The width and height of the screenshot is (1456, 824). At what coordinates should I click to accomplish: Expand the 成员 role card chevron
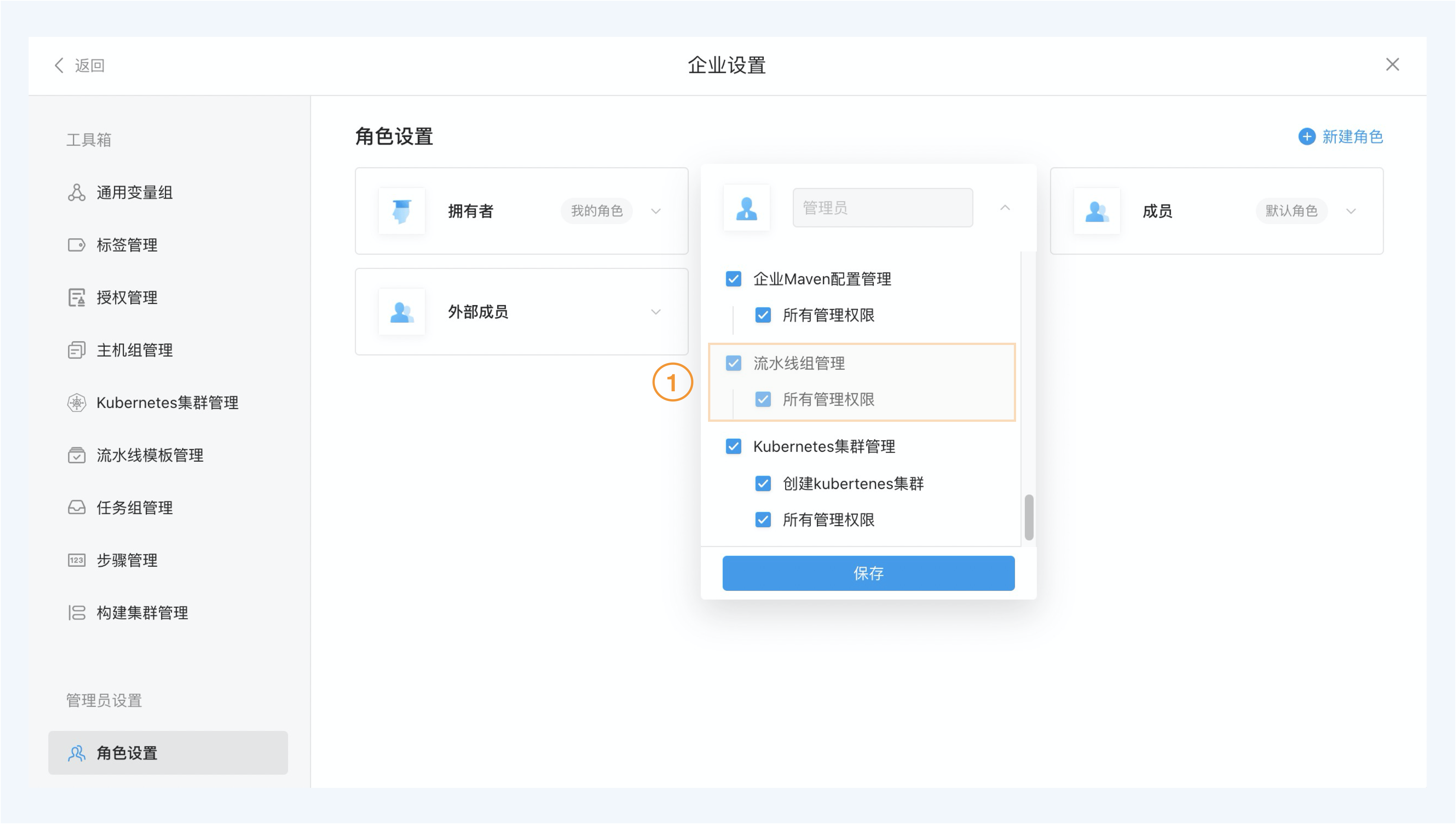click(x=1351, y=211)
